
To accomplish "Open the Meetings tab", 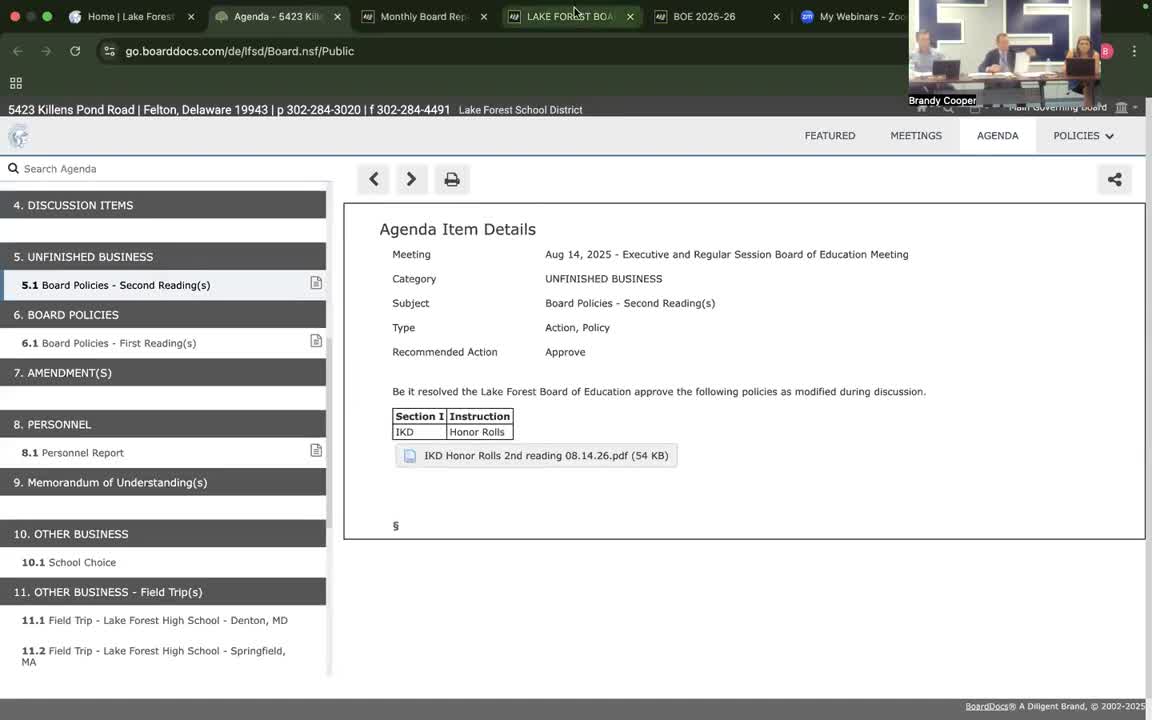I will click(x=915, y=136).
